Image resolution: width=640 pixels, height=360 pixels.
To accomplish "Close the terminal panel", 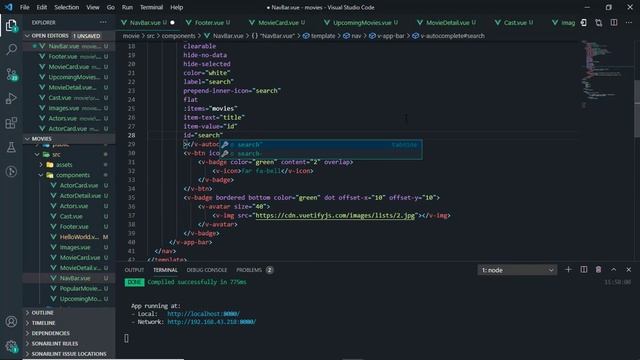I will tap(629, 270).
